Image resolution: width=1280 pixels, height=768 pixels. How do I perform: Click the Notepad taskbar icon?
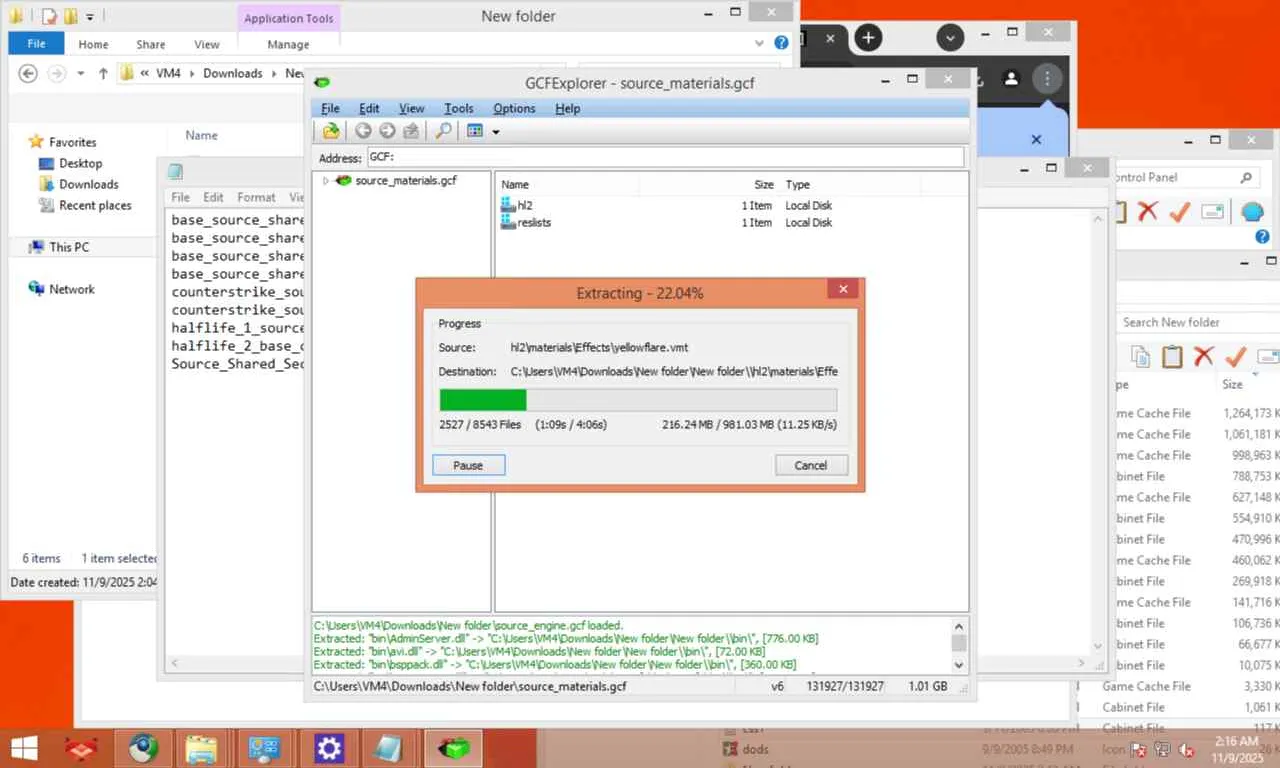[390, 748]
